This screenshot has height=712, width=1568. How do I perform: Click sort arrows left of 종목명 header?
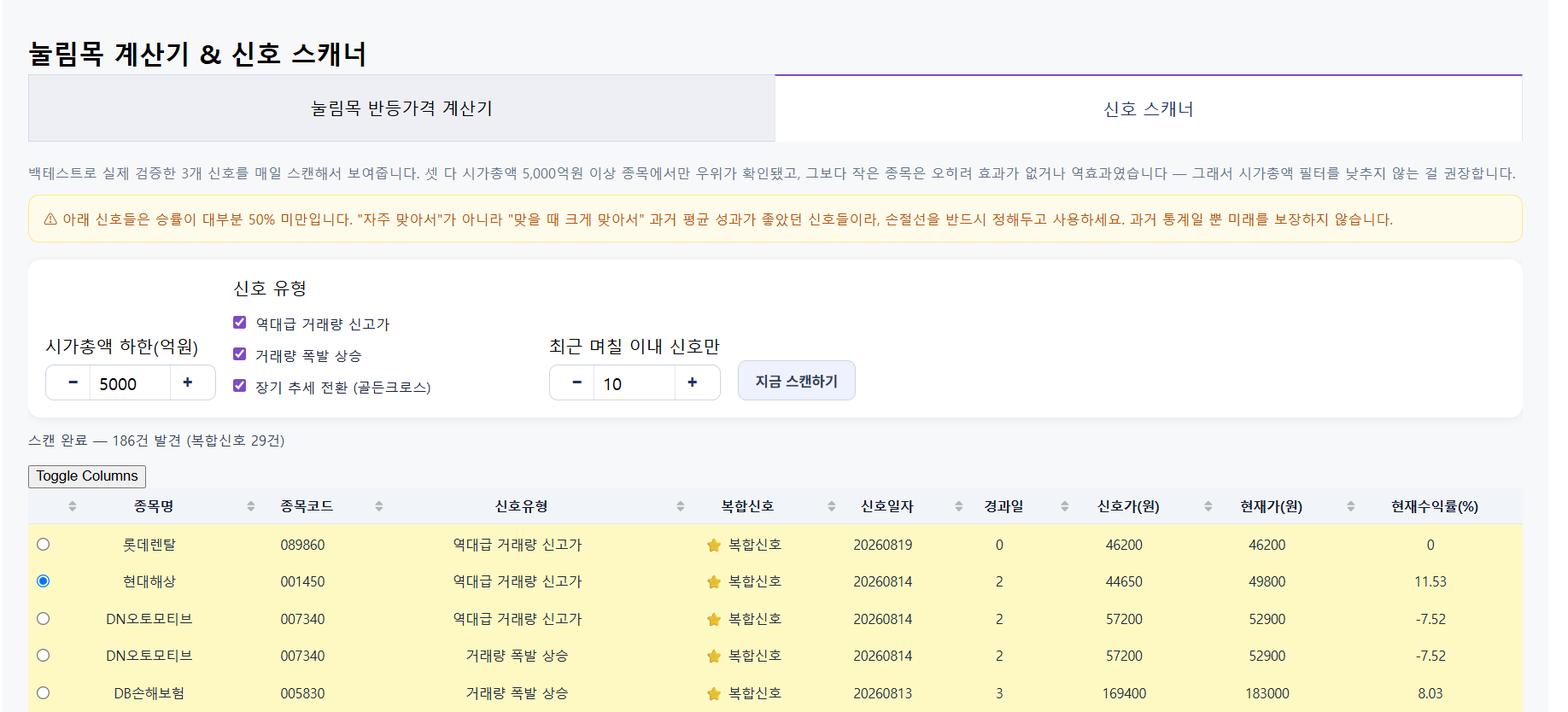point(73,506)
